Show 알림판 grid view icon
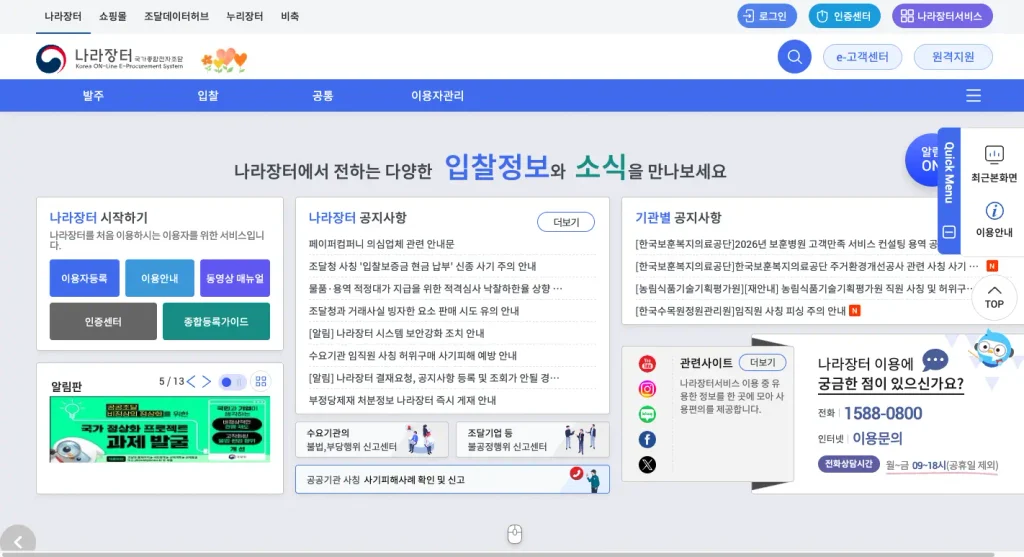 (261, 381)
